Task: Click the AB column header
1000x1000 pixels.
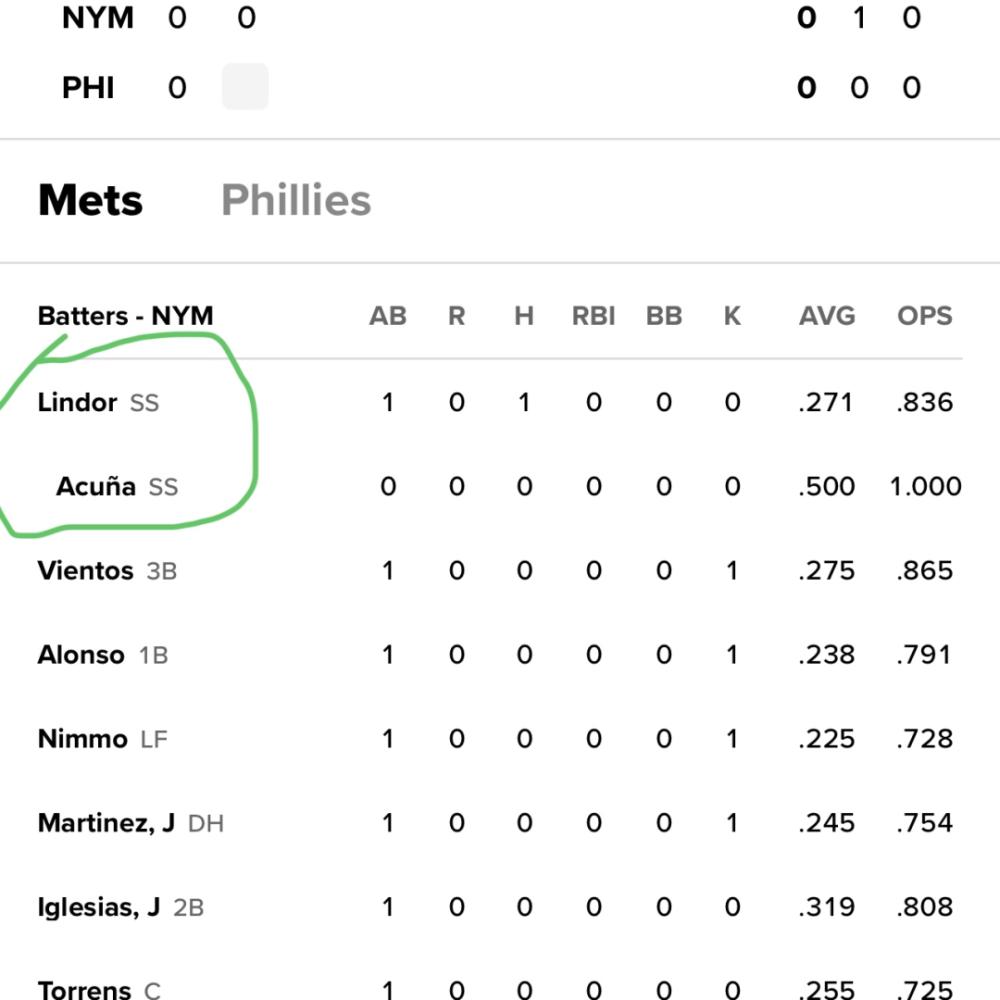Action: point(388,316)
